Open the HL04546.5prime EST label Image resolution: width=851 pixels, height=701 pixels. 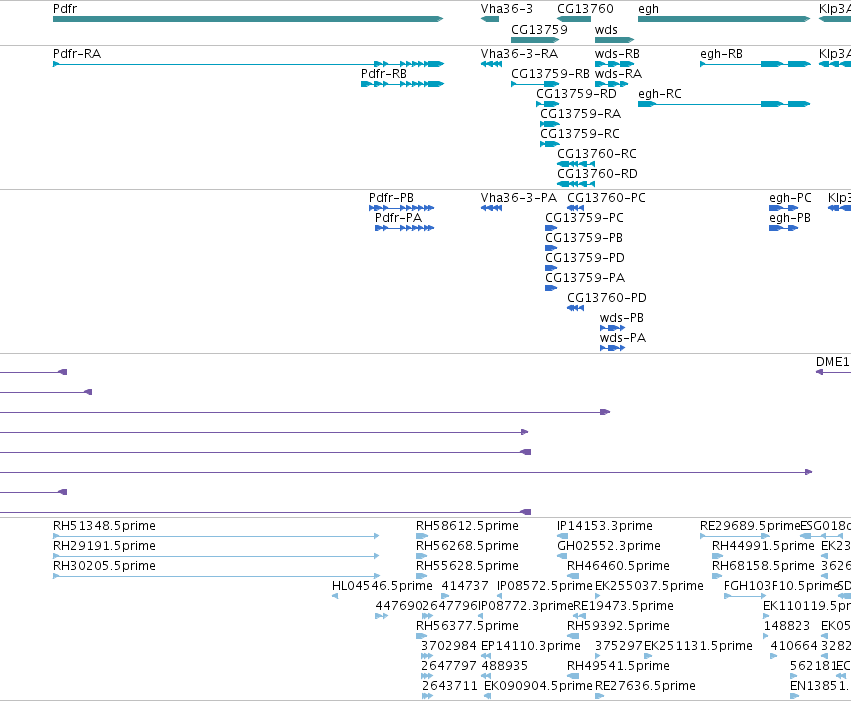click(382, 587)
